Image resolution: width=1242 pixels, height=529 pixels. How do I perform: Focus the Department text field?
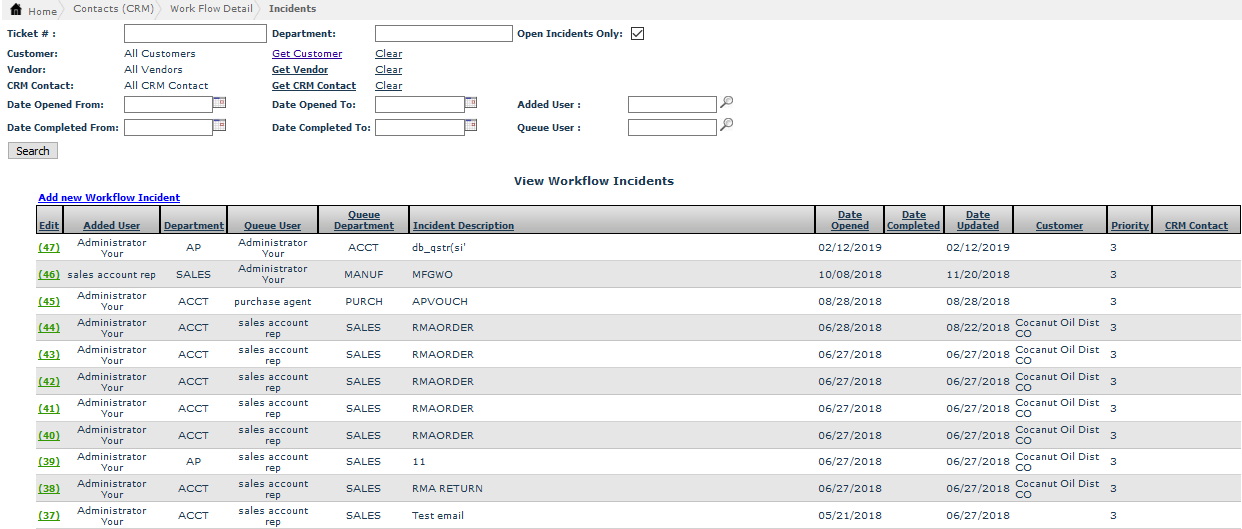443,34
